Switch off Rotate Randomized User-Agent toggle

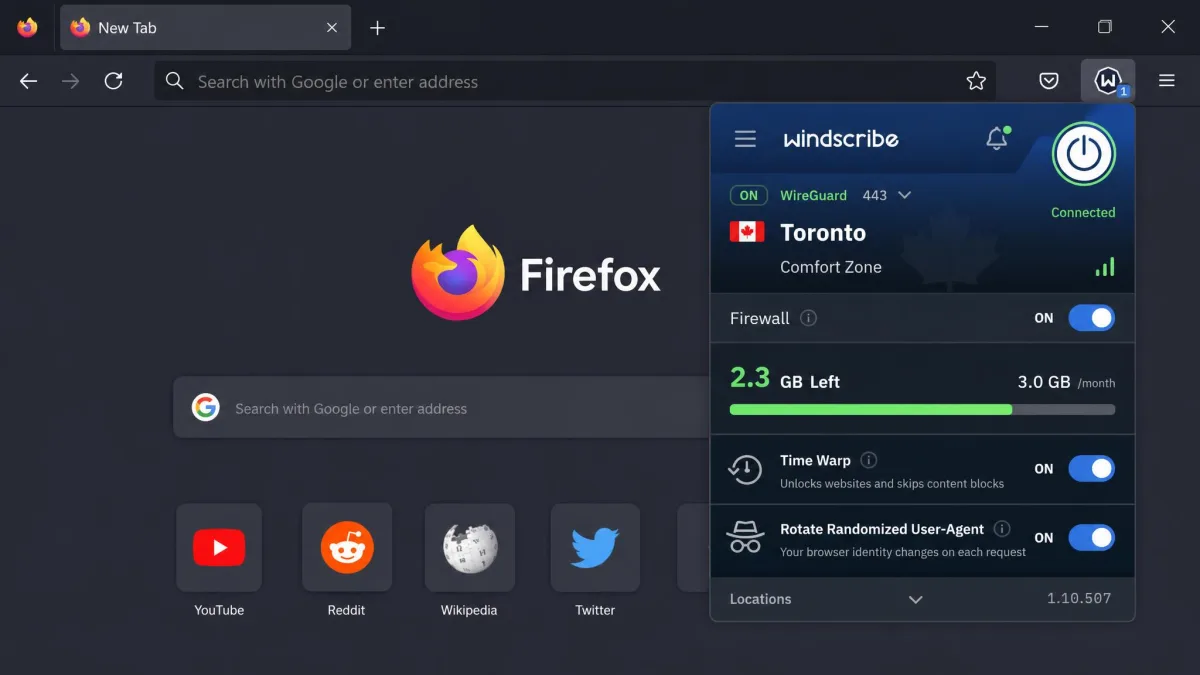pyautogui.click(x=1091, y=538)
